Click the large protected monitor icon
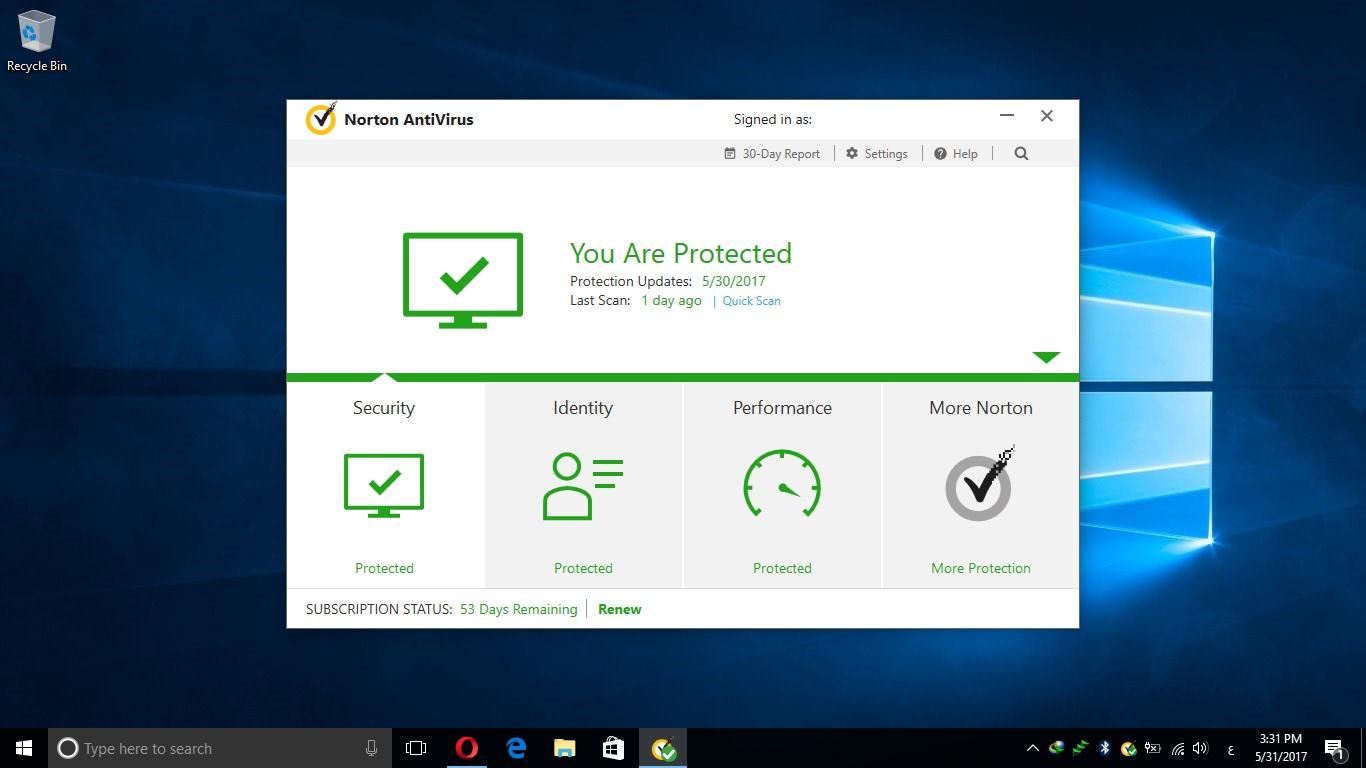Screen dimensions: 1366x768 463,280
